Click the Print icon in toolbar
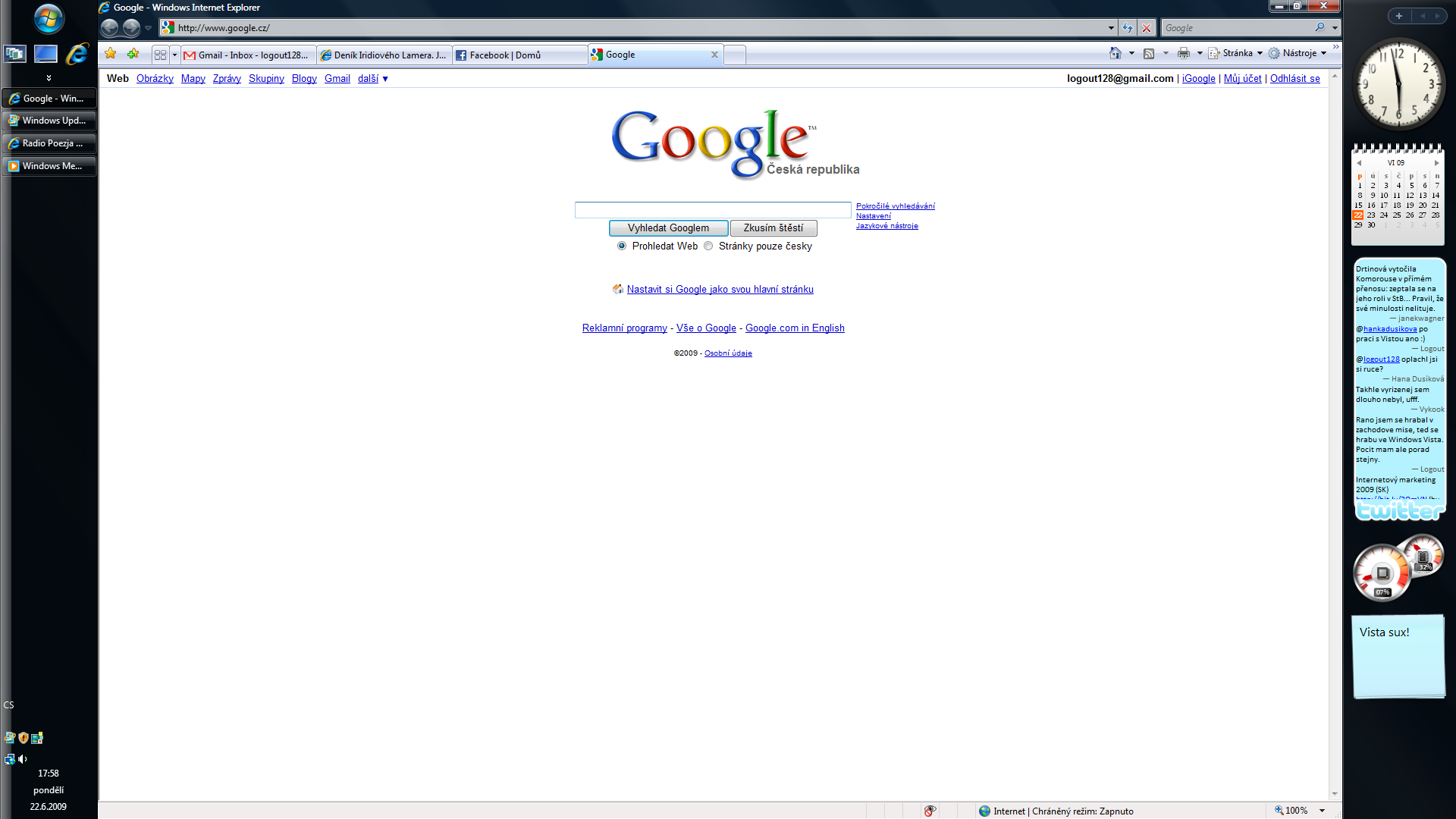The height and width of the screenshot is (819, 1456). click(1183, 53)
